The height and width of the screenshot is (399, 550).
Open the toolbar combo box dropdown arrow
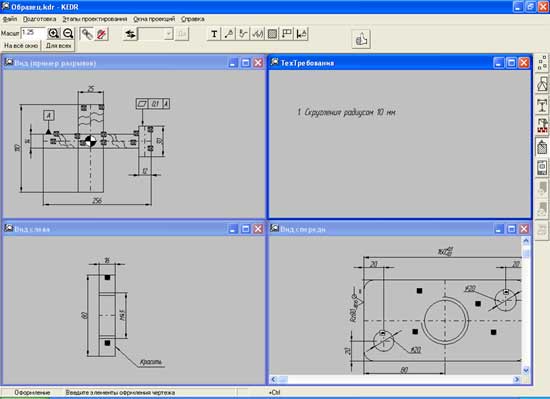point(169,34)
